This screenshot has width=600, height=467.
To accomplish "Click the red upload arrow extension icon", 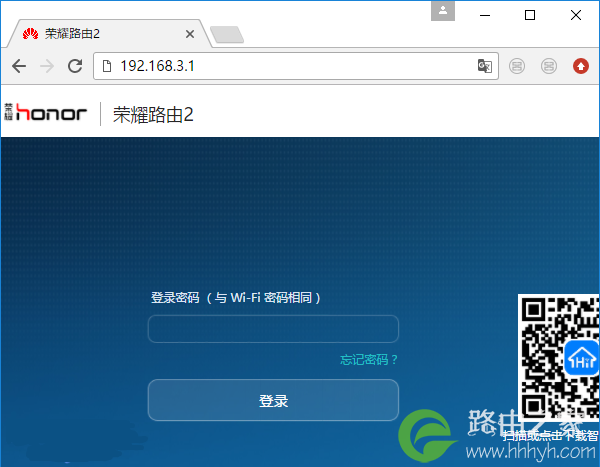I will pyautogui.click(x=580, y=66).
